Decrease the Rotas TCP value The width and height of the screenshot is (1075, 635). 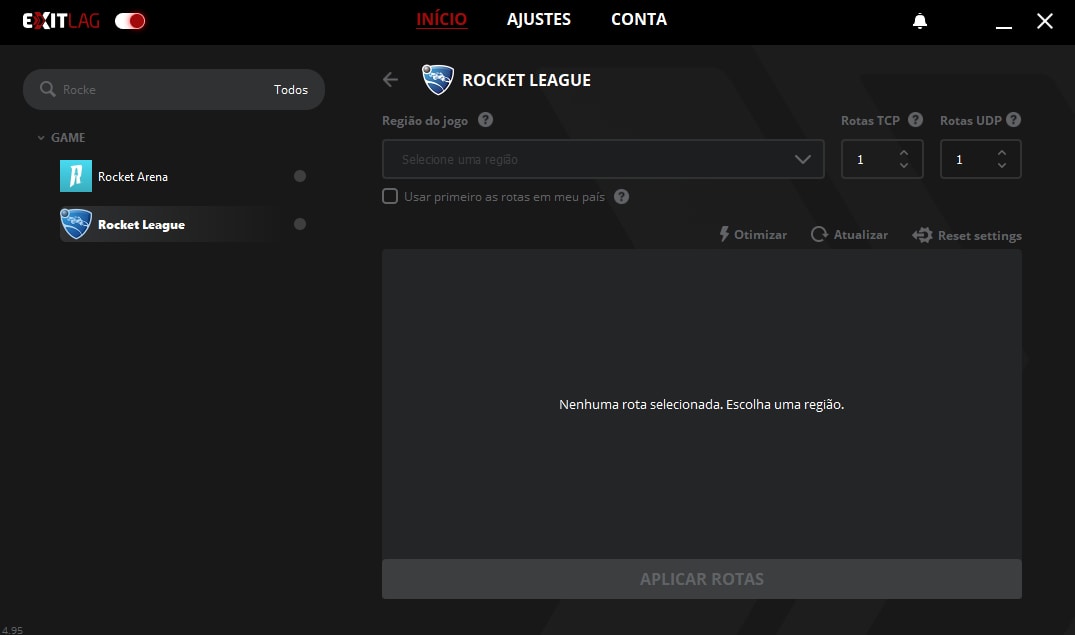click(x=904, y=165)
